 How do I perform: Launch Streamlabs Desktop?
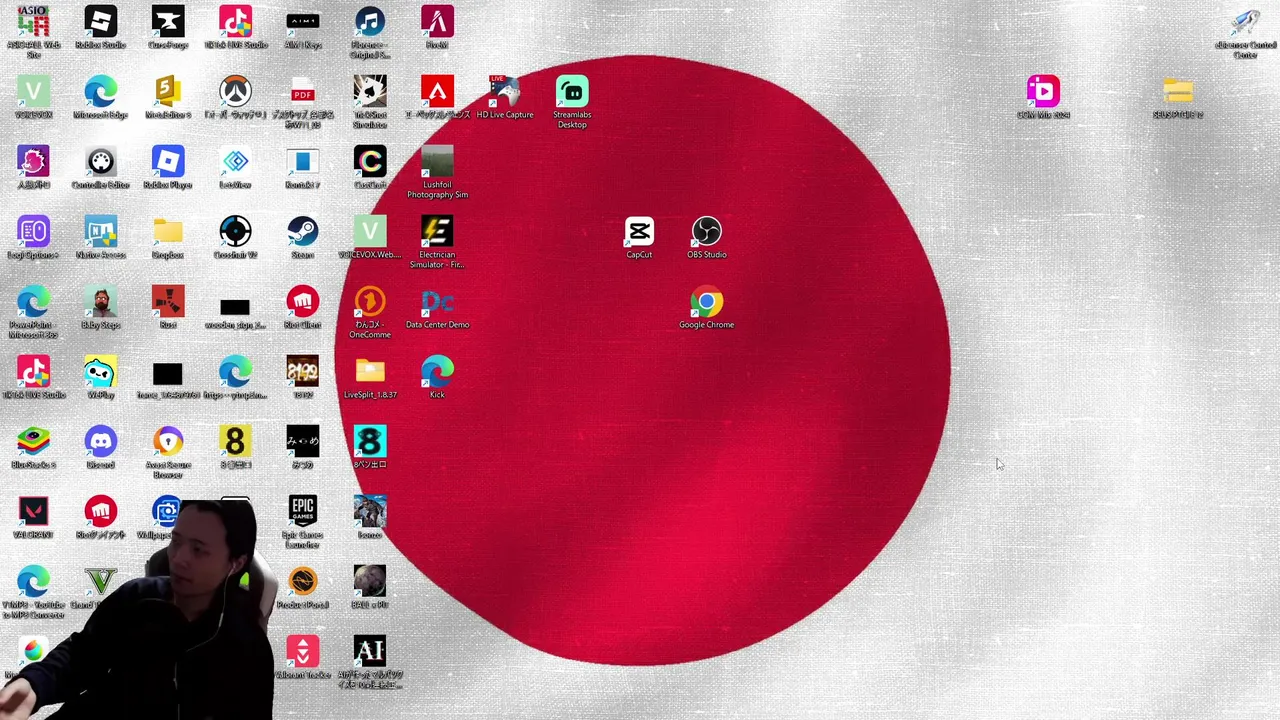pyautogui.click(x=572, y=92)
